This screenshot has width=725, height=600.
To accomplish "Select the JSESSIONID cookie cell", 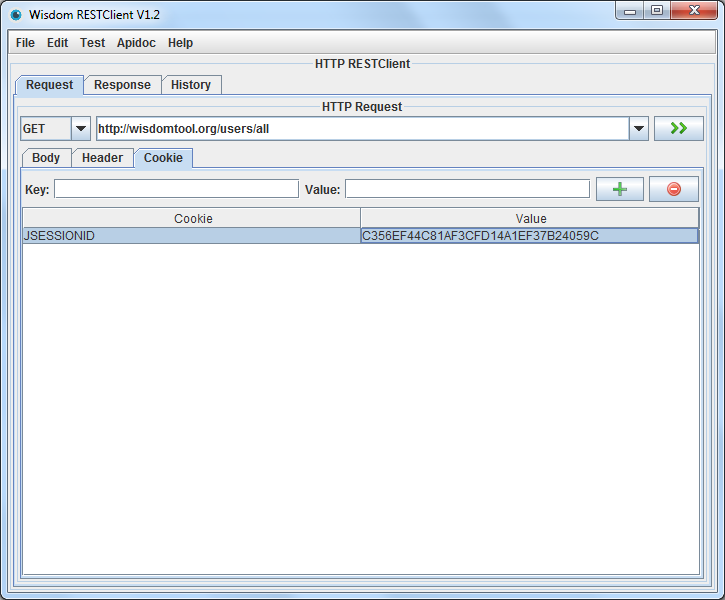I will [191, 236].
